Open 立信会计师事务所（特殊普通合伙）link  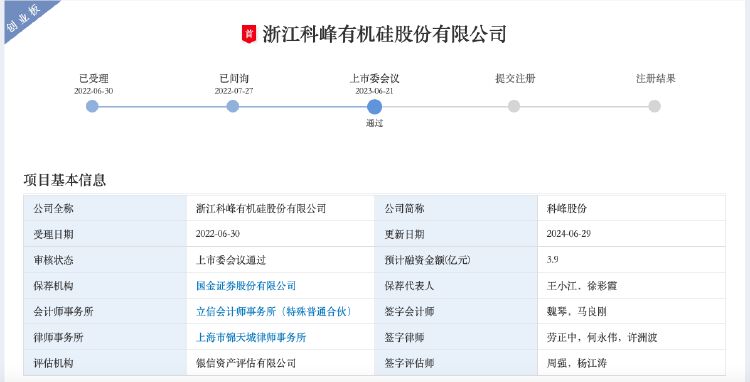click(x=274, y=312)
